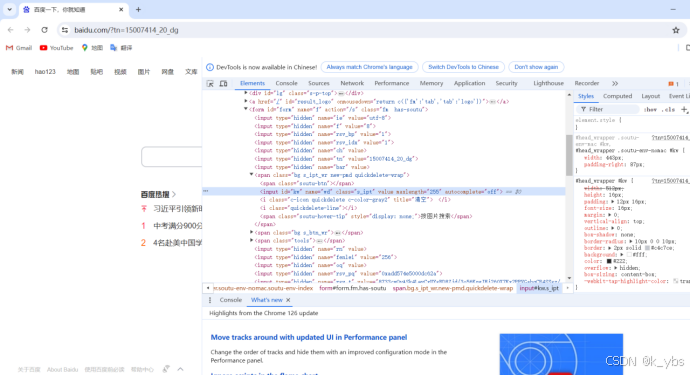Click the DevTools issues counter icon
Screen dimensions: 691x375
673,84
